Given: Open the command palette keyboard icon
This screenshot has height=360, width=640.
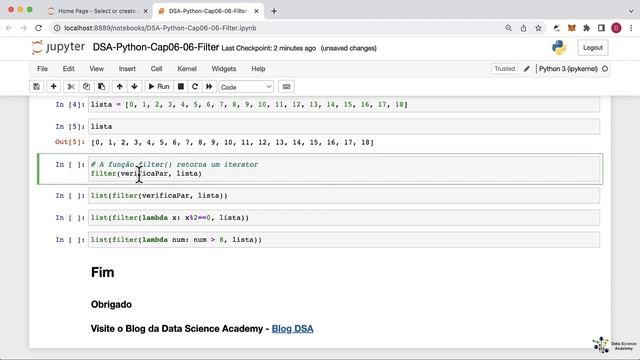Looking at the screenshot, I should tap(287, 87).
